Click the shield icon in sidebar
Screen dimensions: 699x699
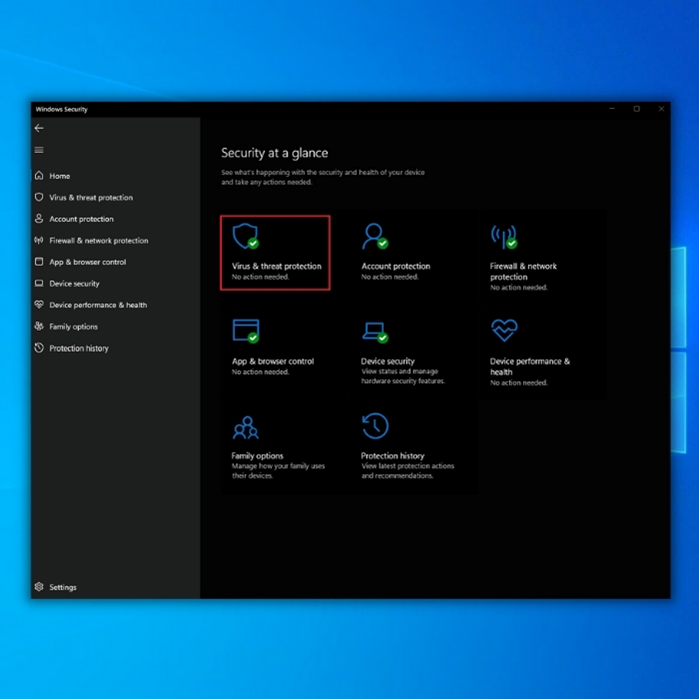(39, 197)
